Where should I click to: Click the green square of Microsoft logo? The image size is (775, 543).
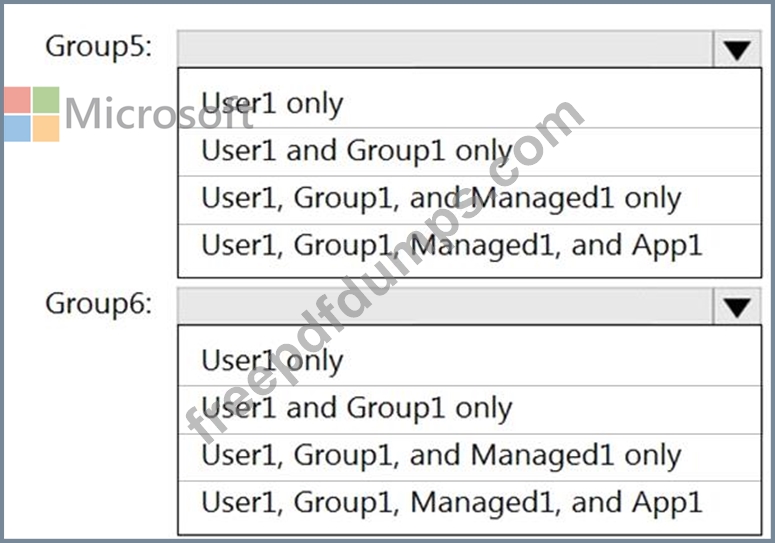coord(46,100)
